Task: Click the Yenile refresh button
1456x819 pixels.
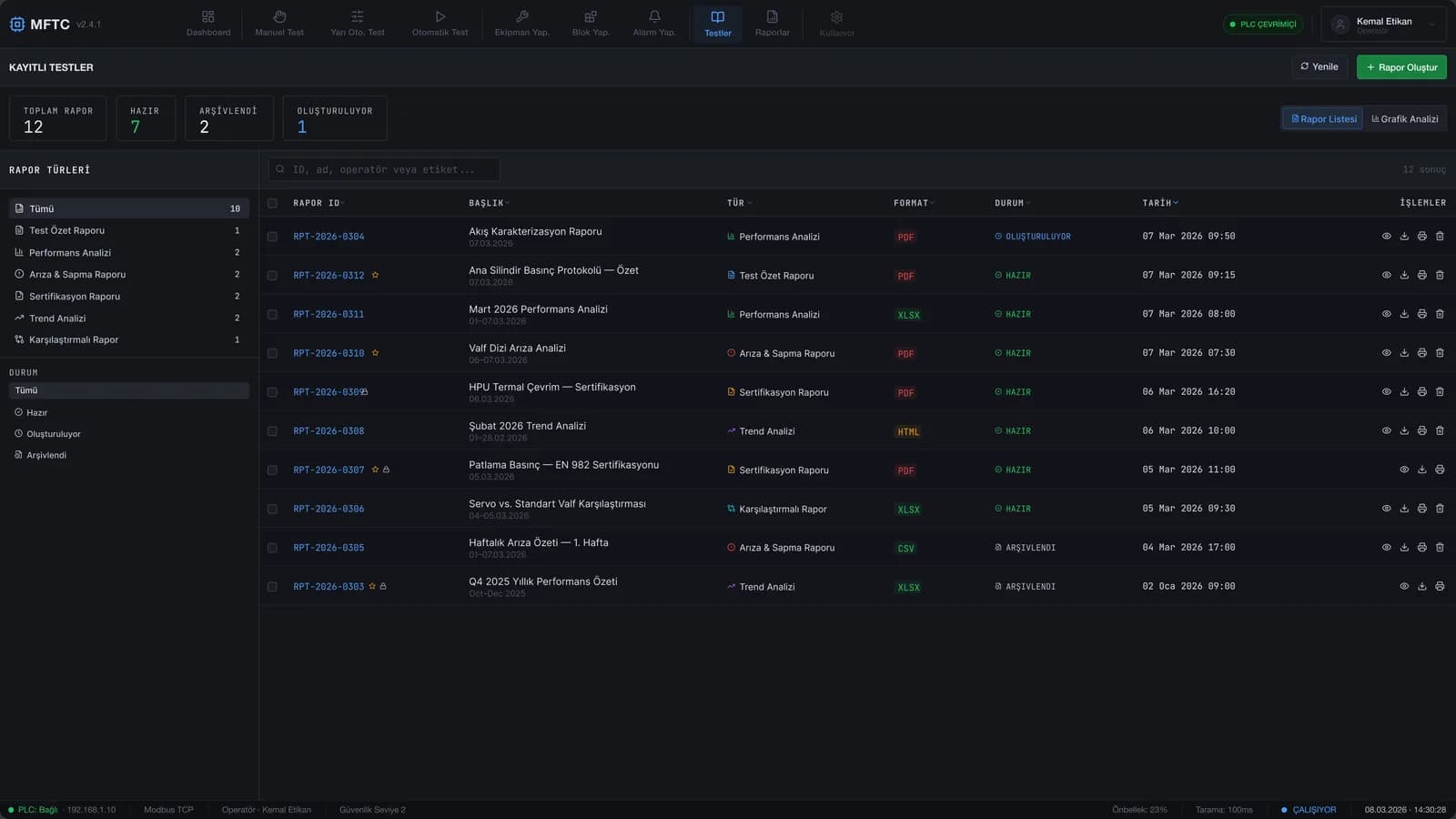Action: click(1319, 67)
